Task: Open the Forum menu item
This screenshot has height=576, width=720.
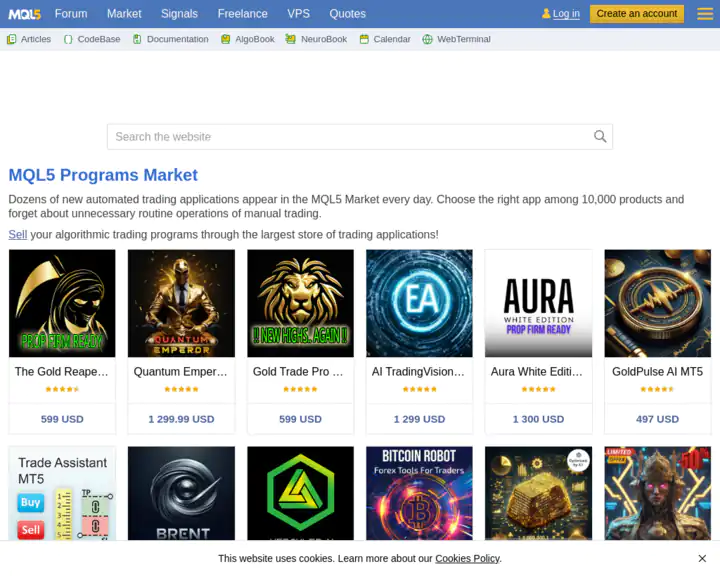Action: click(71, 14)
